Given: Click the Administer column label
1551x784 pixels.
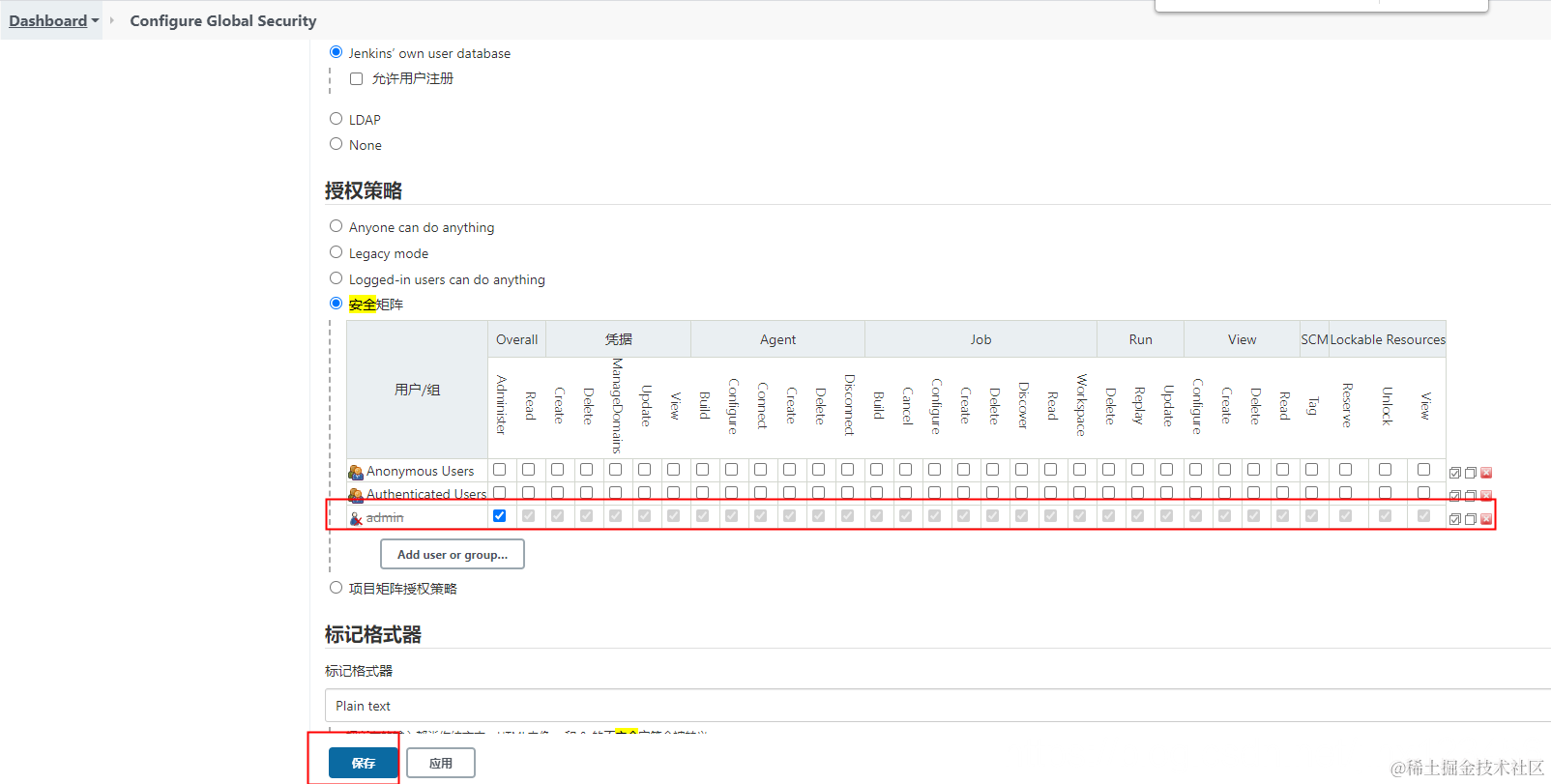Looking at the screenshot, I should click(501, 404).
